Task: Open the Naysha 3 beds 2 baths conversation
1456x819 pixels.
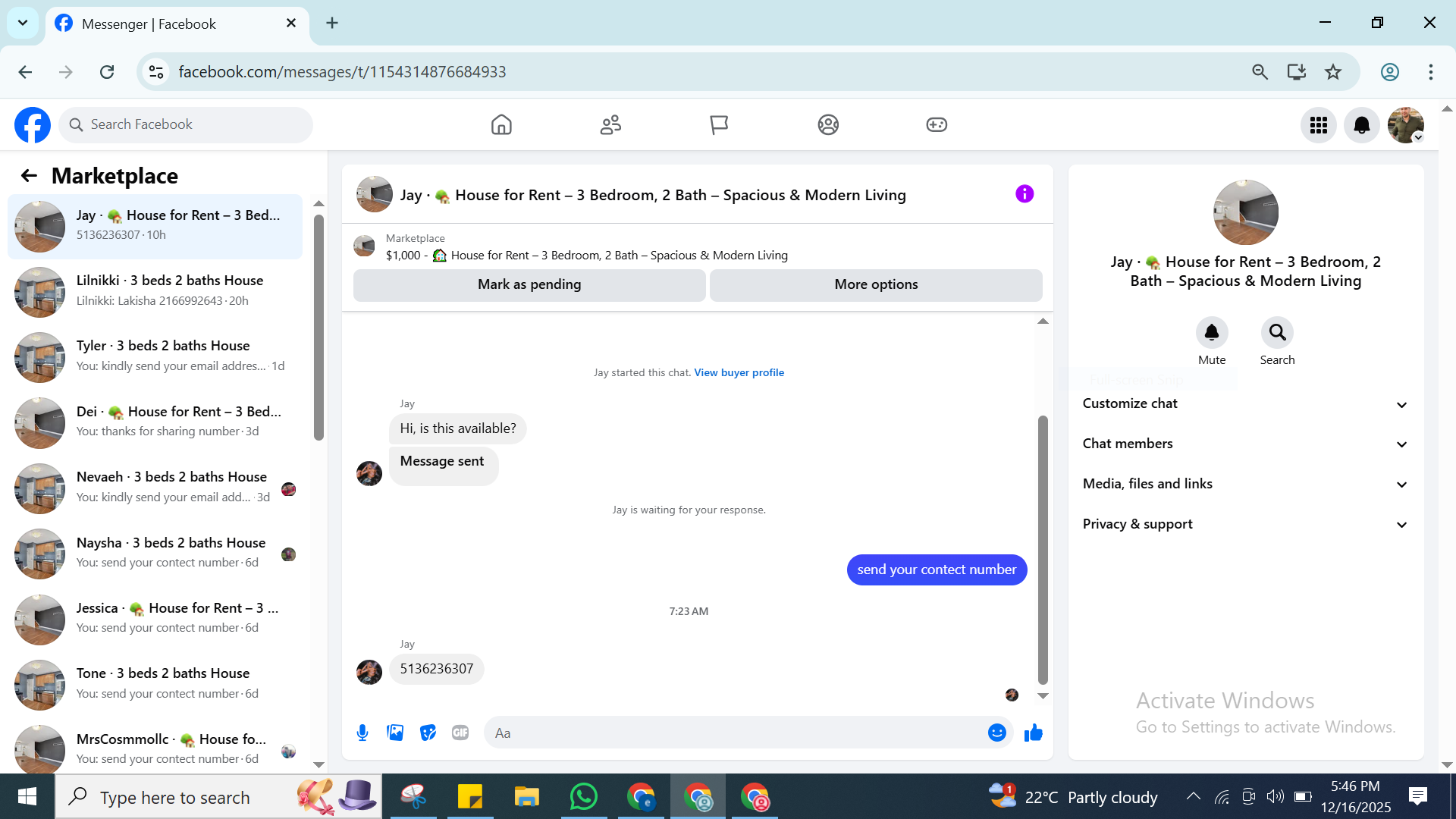Action: click(155, 554)
